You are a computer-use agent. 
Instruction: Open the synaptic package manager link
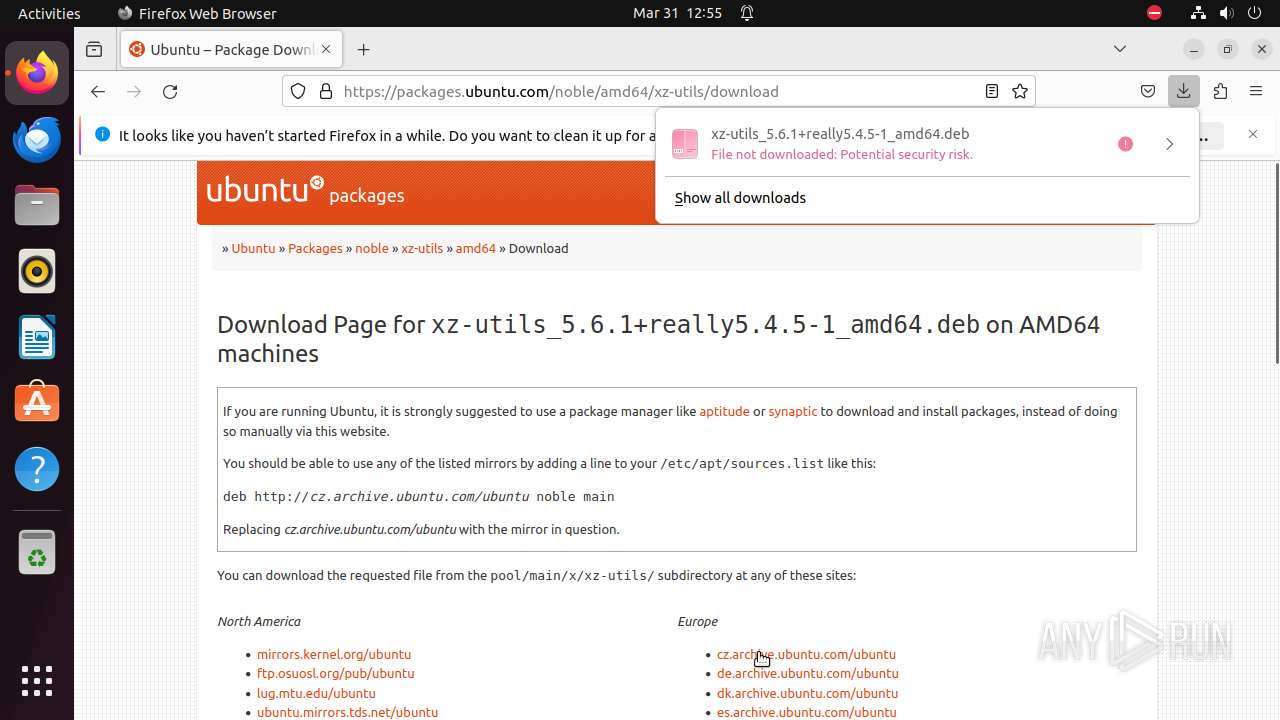pyautogui.click(x=793, y=411)
